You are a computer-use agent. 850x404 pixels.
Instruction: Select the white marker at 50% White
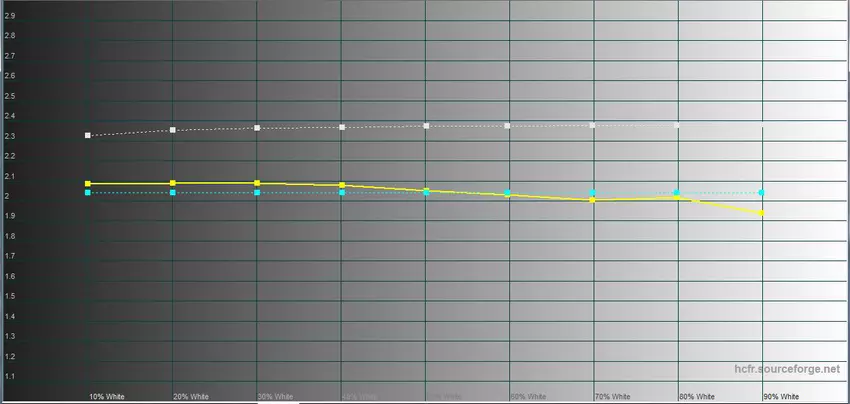[425, 126]
